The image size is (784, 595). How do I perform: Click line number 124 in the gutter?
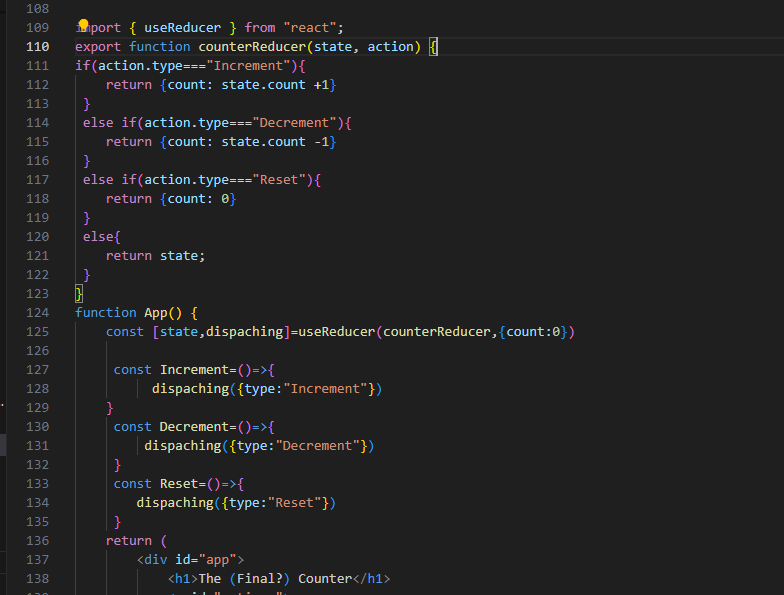[x=38, y=312]
